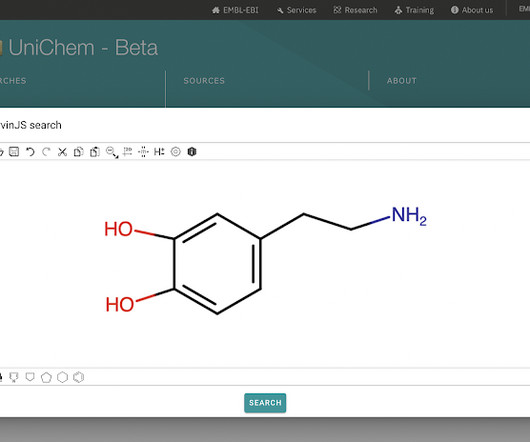Select the NH2 amine group atom

[x=409, y=216]
